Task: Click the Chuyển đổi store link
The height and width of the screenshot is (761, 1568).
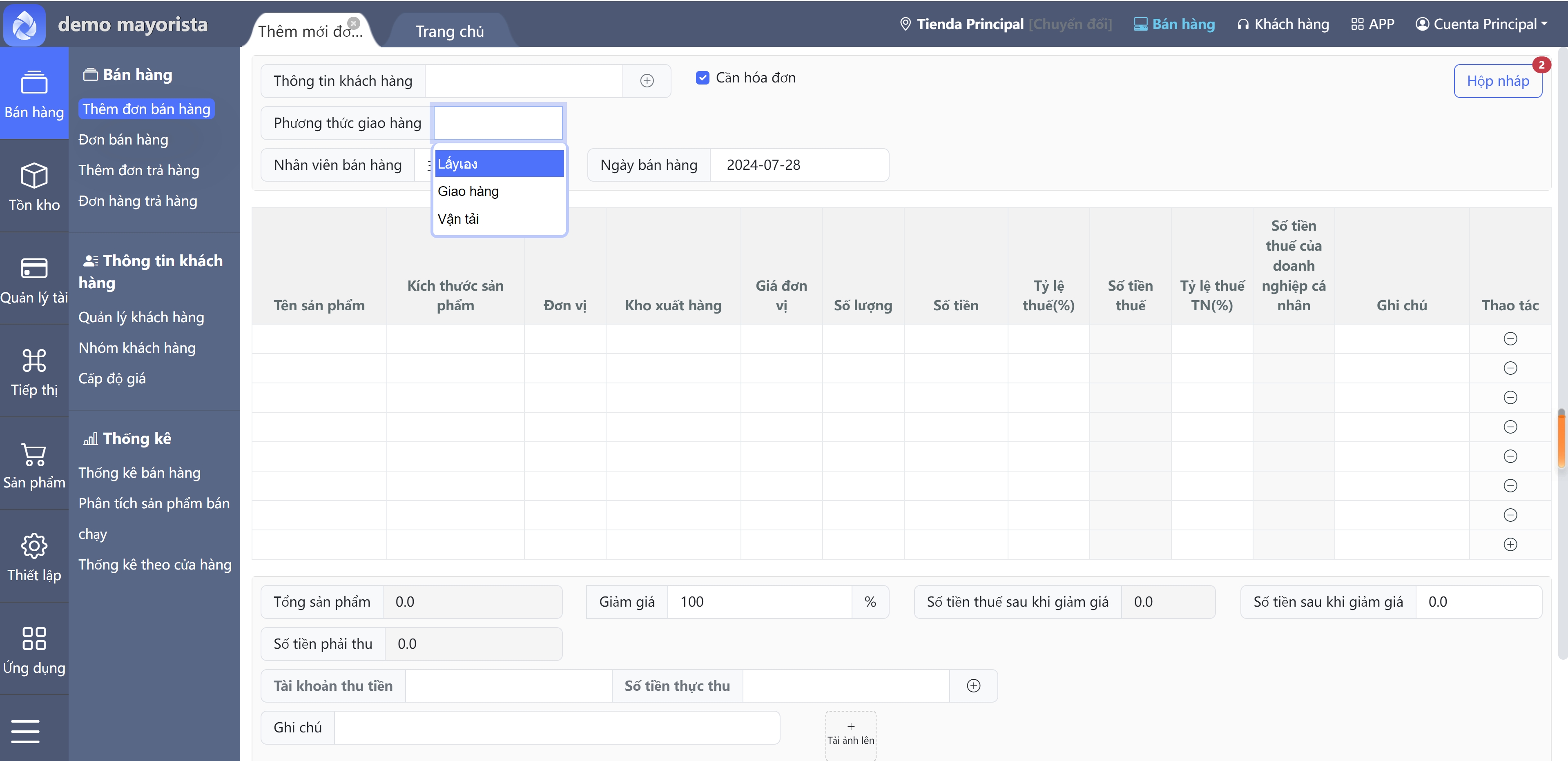Action: [x=1070, y=24]
